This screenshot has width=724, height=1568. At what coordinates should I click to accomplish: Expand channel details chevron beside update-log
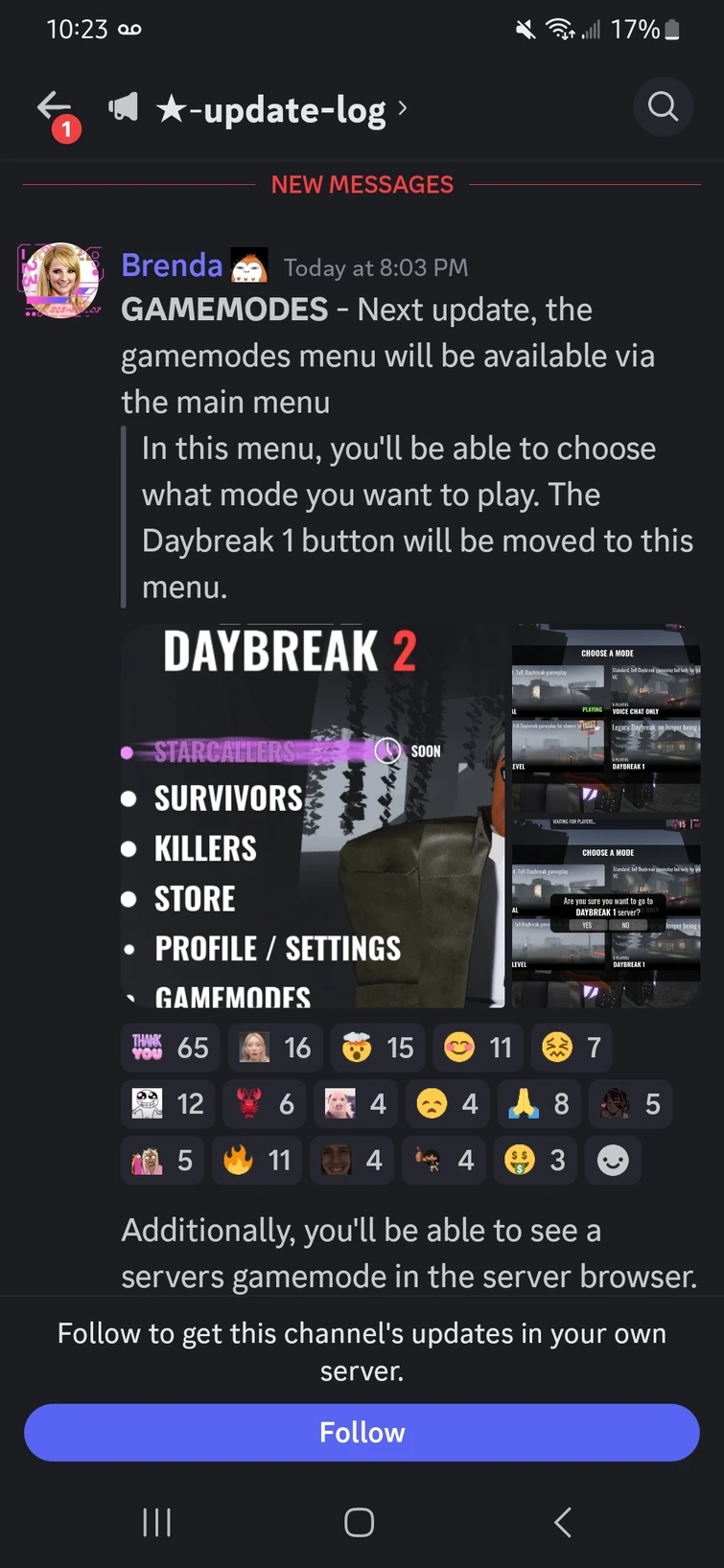click(x=403, y=108)
